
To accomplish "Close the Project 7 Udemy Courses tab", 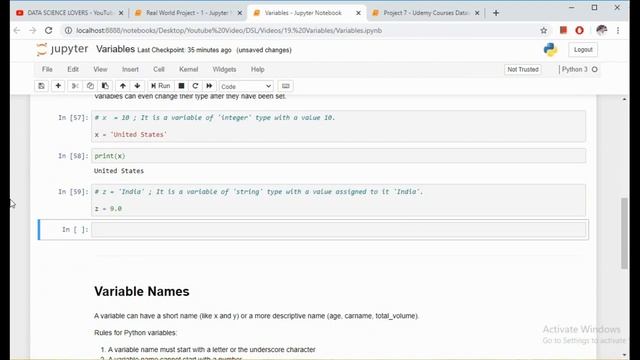I will [x=477, y=13].
